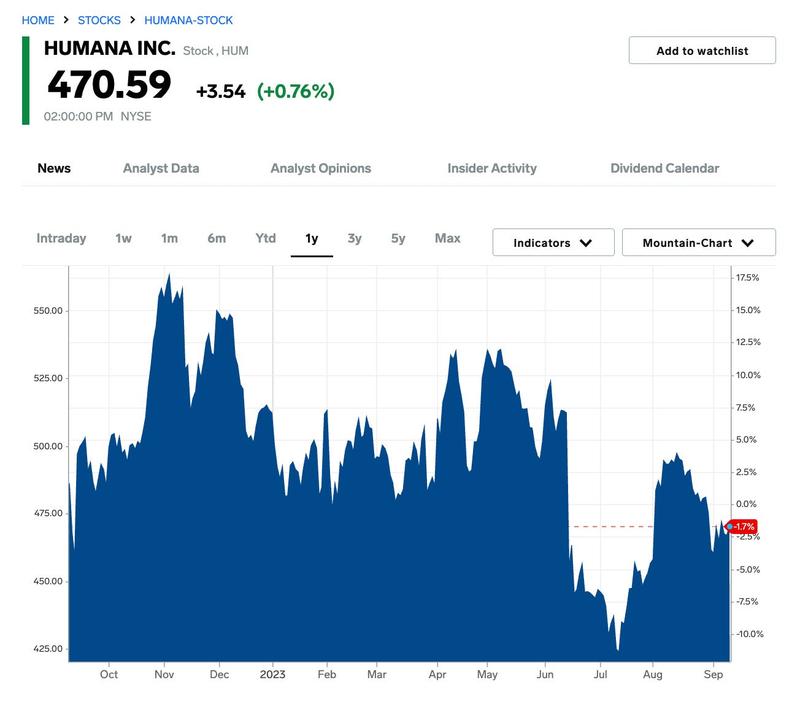Open the STOCKS breadcrumb link

(x=99, y=20)
